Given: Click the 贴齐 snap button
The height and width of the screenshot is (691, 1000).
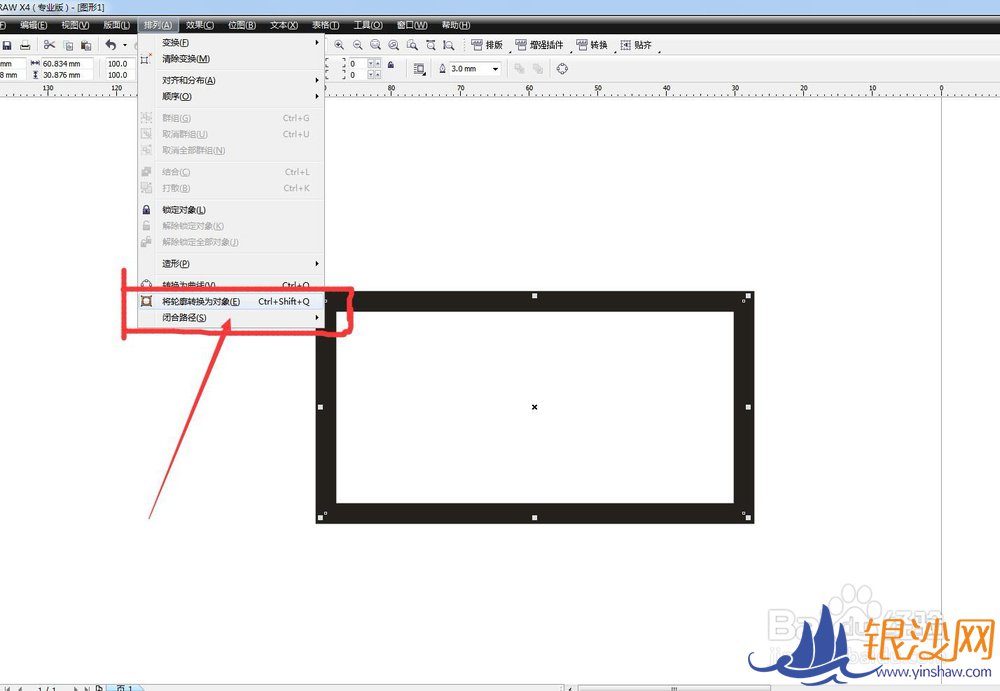Looking at the screenshot, I should click(636, 45).
